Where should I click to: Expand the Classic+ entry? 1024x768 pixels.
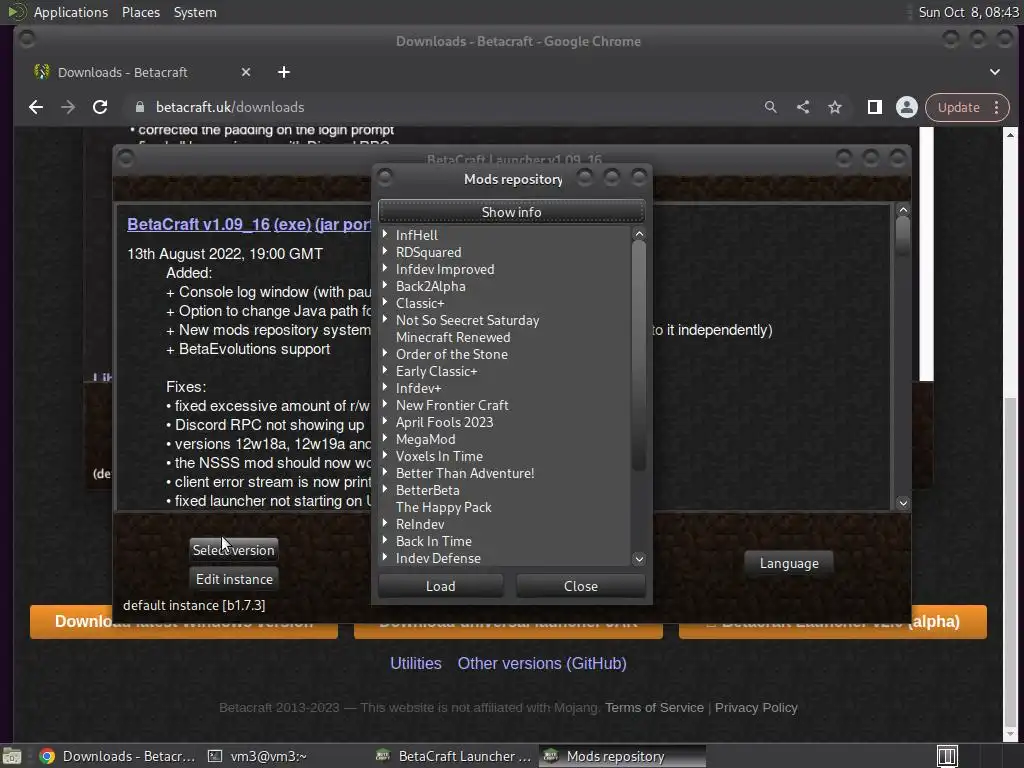pos(385,302)
